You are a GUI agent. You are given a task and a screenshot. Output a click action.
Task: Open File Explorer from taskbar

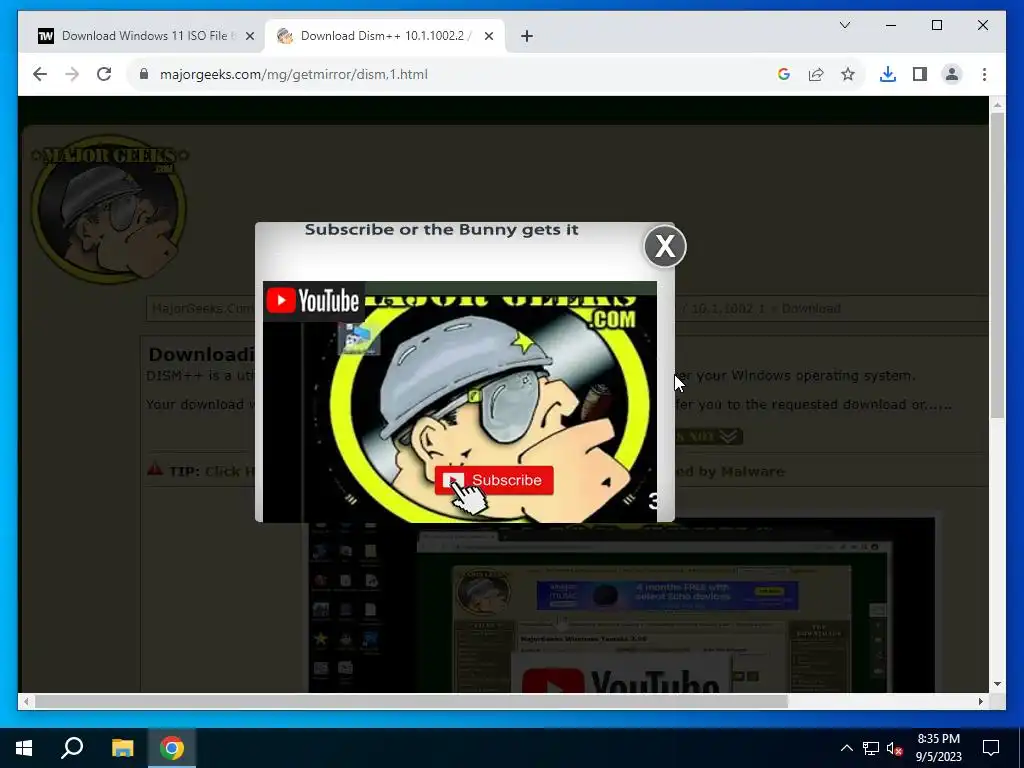point(122,748)
